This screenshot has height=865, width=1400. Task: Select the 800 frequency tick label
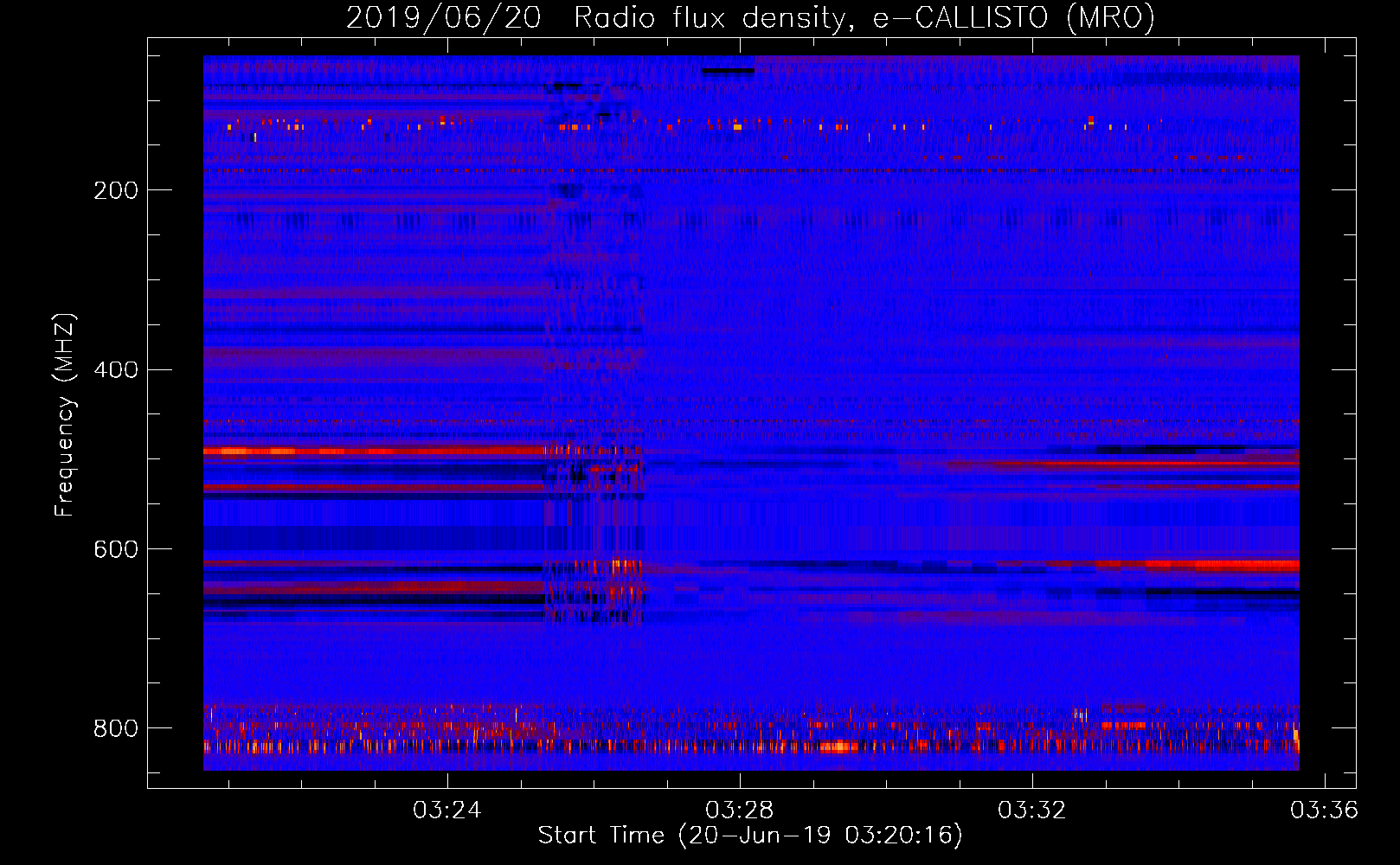pos(116,728)
